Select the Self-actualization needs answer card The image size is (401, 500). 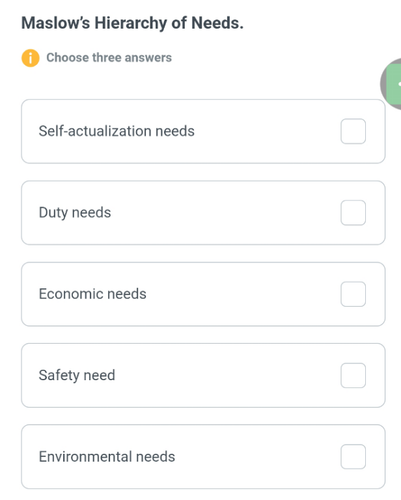click(x=203, y=131)
